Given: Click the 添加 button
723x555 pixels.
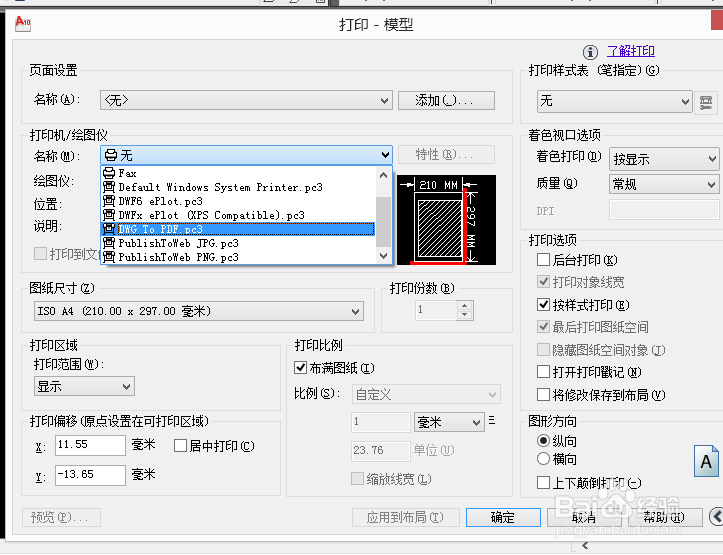Looking at the screenshot, I should point(446,100).
